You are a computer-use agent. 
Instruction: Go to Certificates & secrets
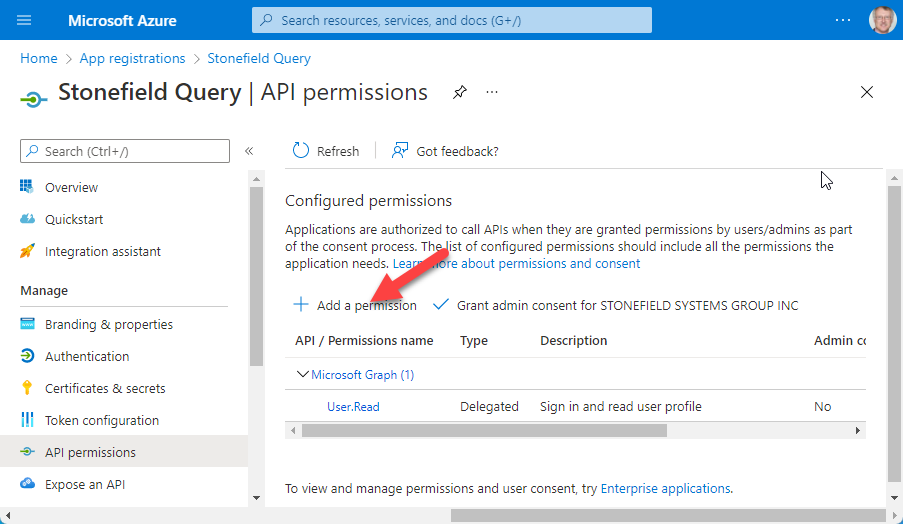[x=105, y=388]
